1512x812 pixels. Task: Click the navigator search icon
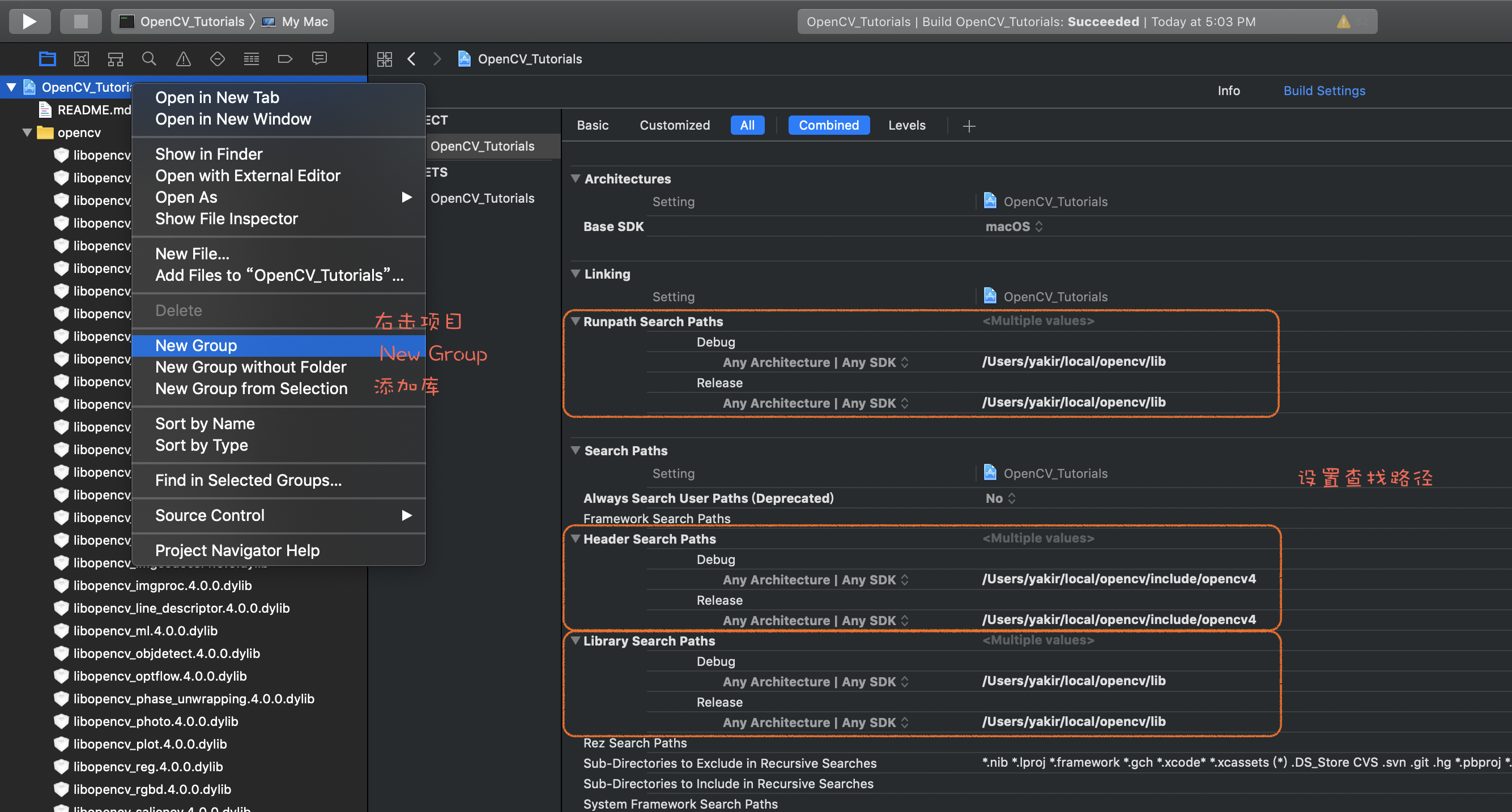coord(147,59)
